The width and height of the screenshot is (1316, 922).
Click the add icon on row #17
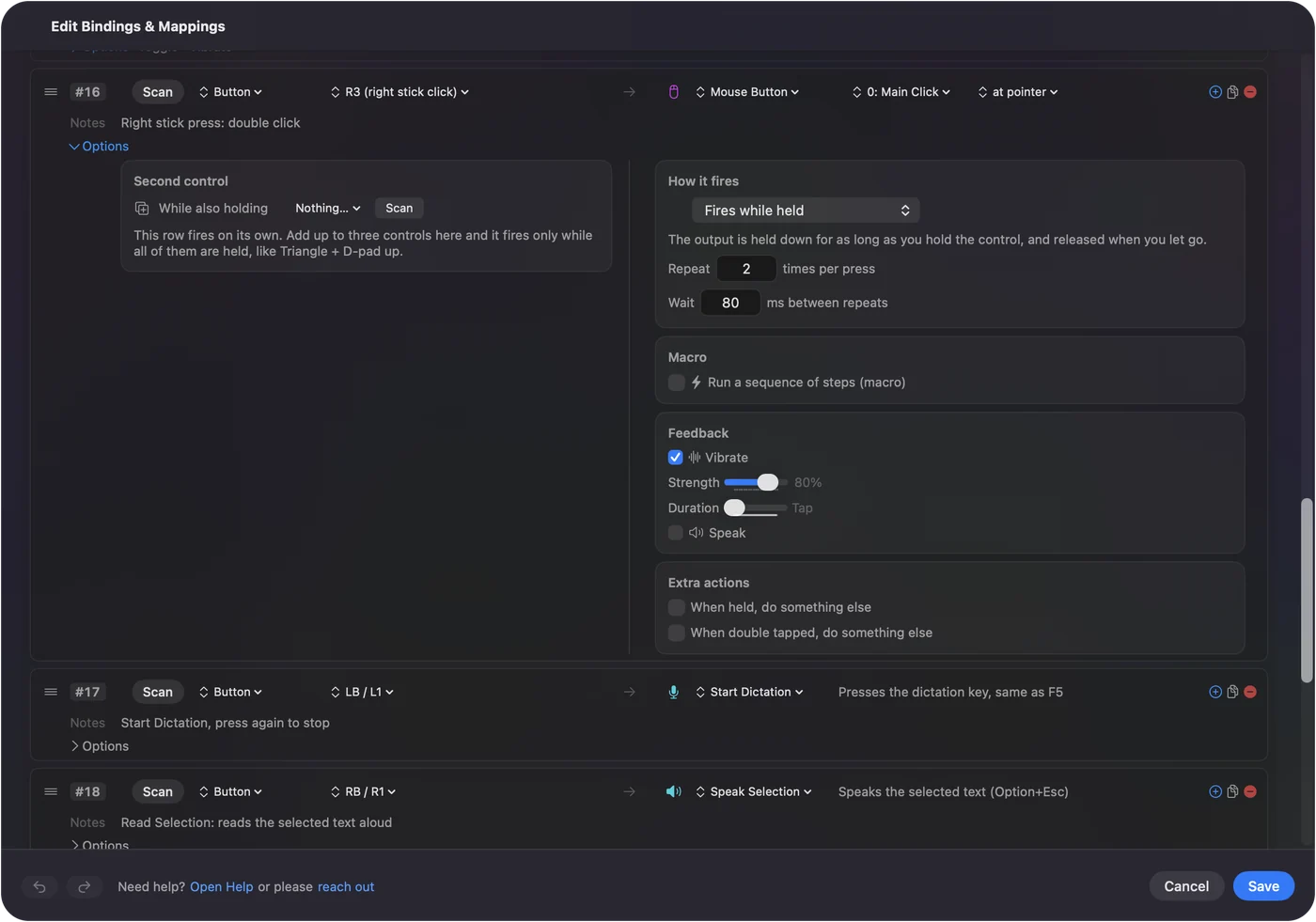1215,692
